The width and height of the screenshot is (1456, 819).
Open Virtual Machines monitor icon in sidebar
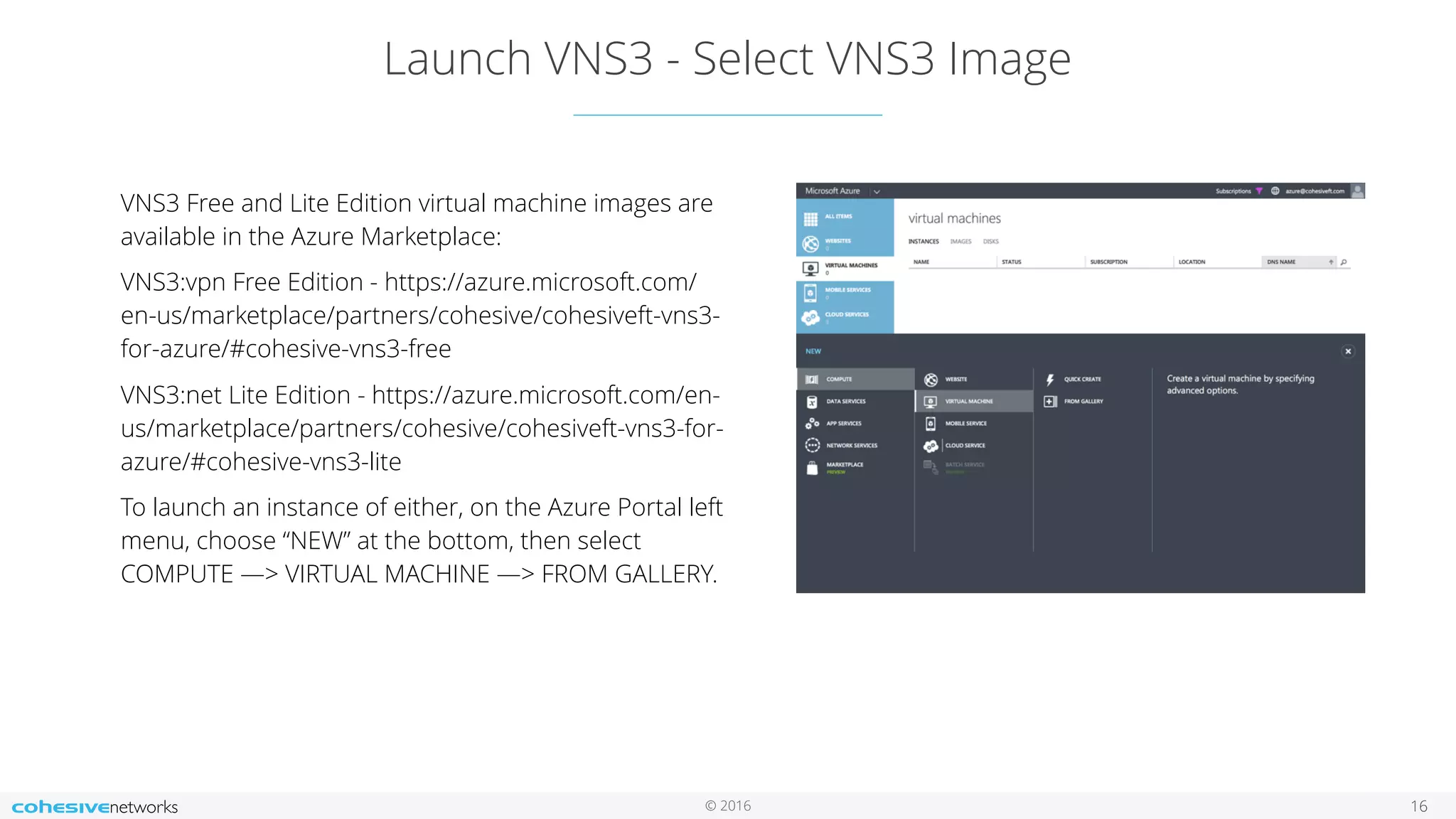click(x=810, y=269)
